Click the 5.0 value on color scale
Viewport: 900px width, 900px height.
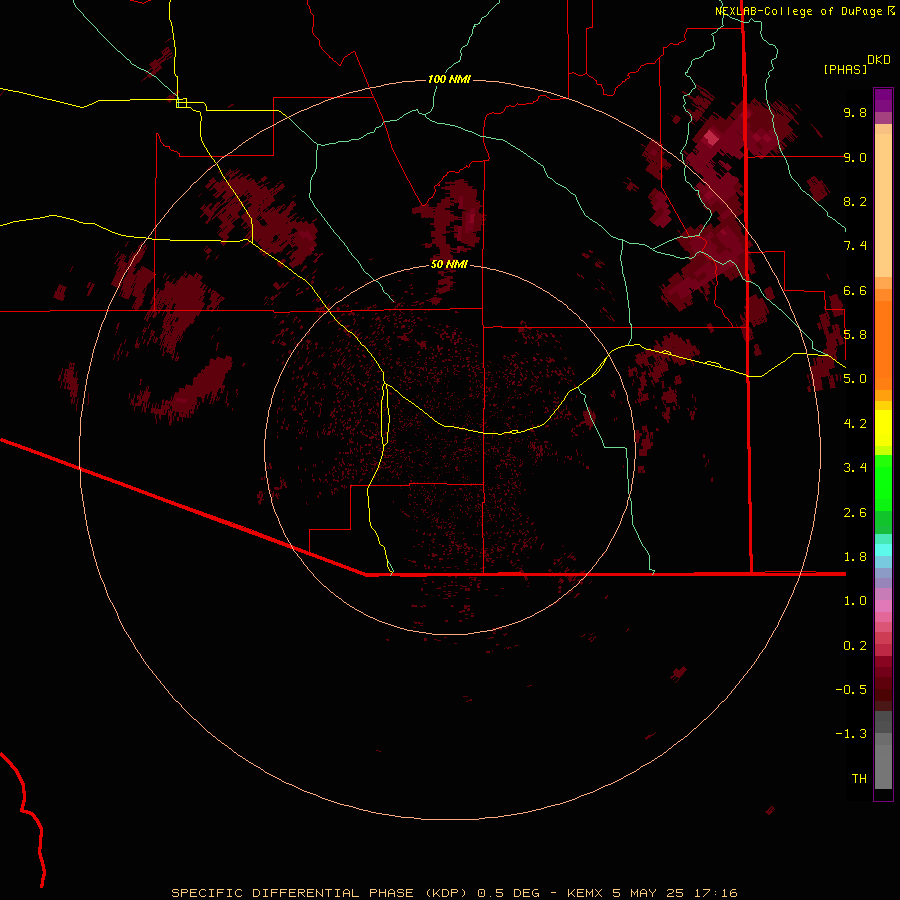[x=855, y=379]
